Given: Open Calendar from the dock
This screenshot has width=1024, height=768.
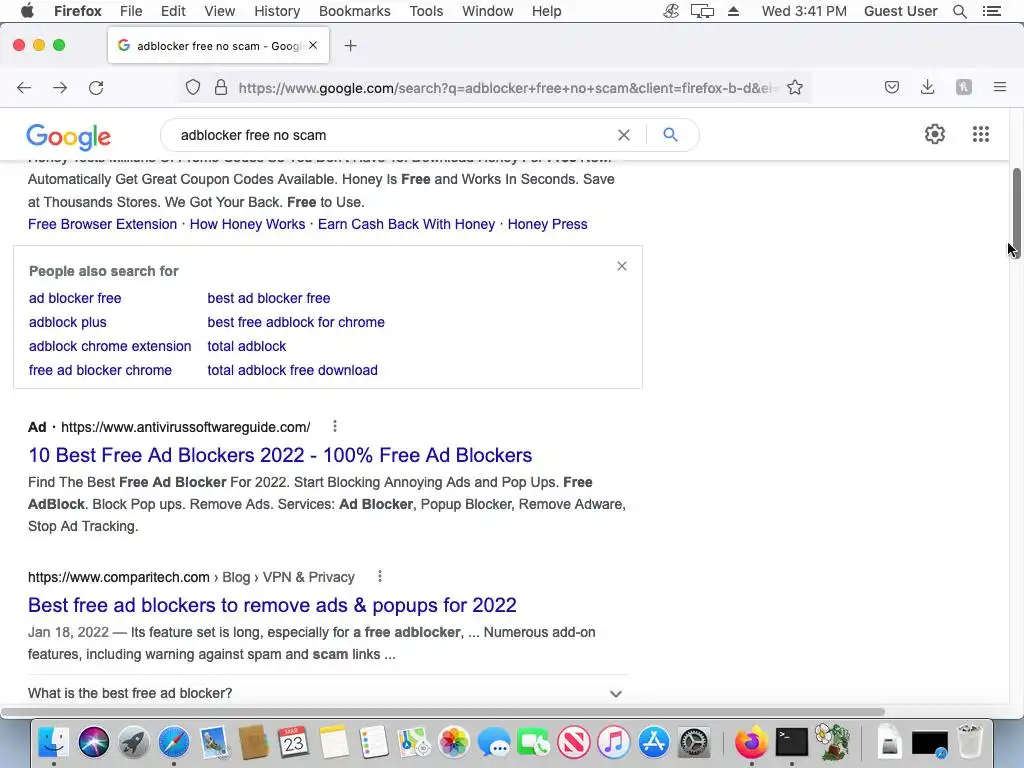Looking at the screenshot, I should click(x=293, y=742).
